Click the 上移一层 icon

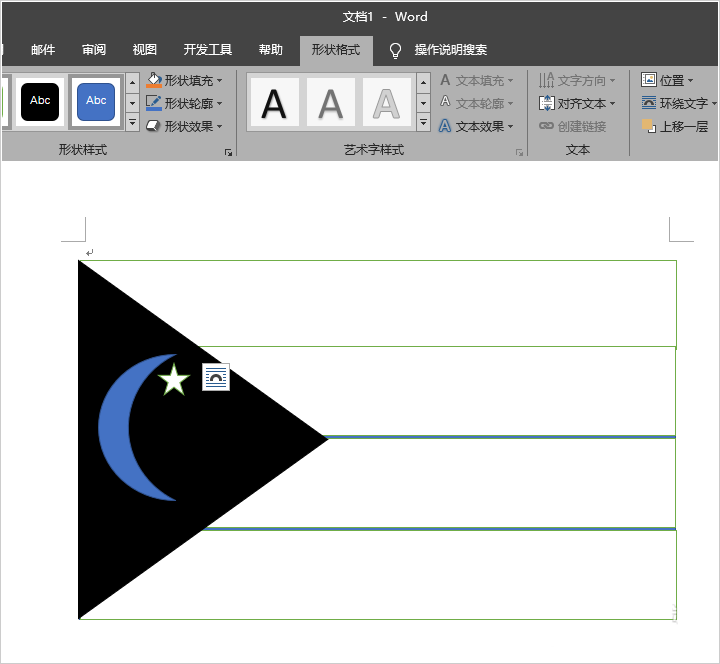(x=648, y=126)
